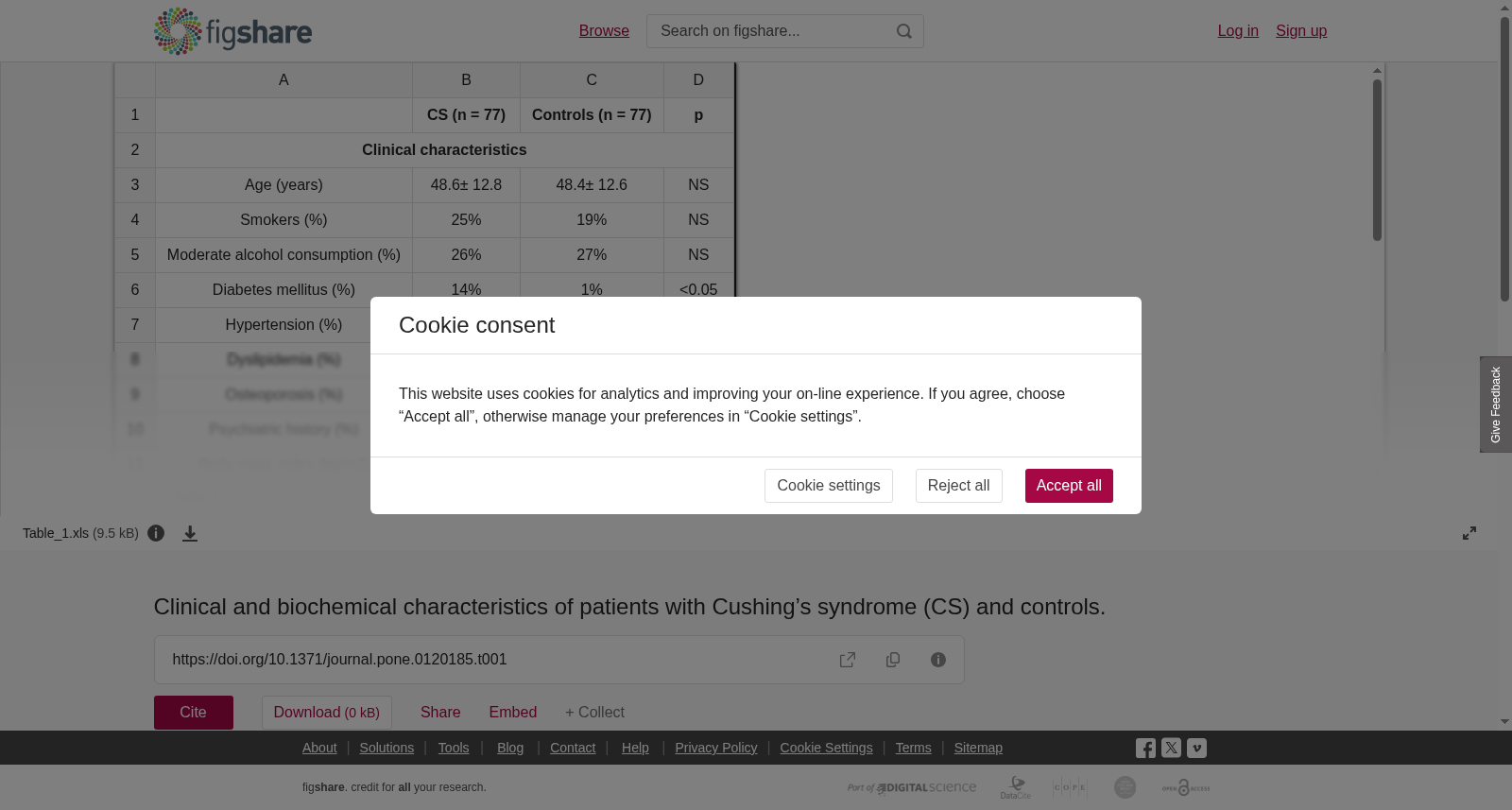The height and width of the screenshot is (810, 1512).
Task: Open the Give Feedback side tab
Action: [1496, 405]
